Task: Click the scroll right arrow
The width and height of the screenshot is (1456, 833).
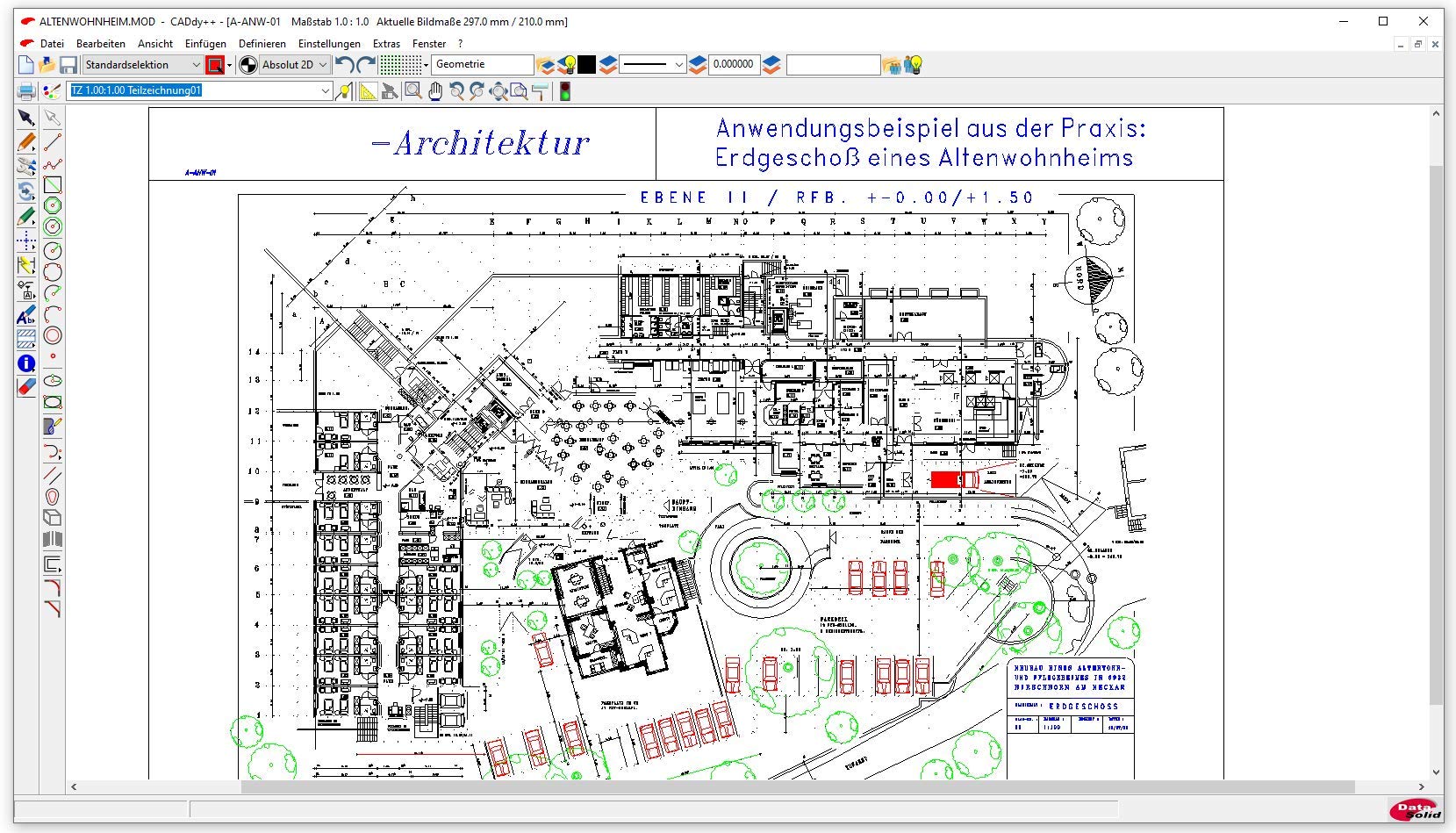Action: [1422, 786]
